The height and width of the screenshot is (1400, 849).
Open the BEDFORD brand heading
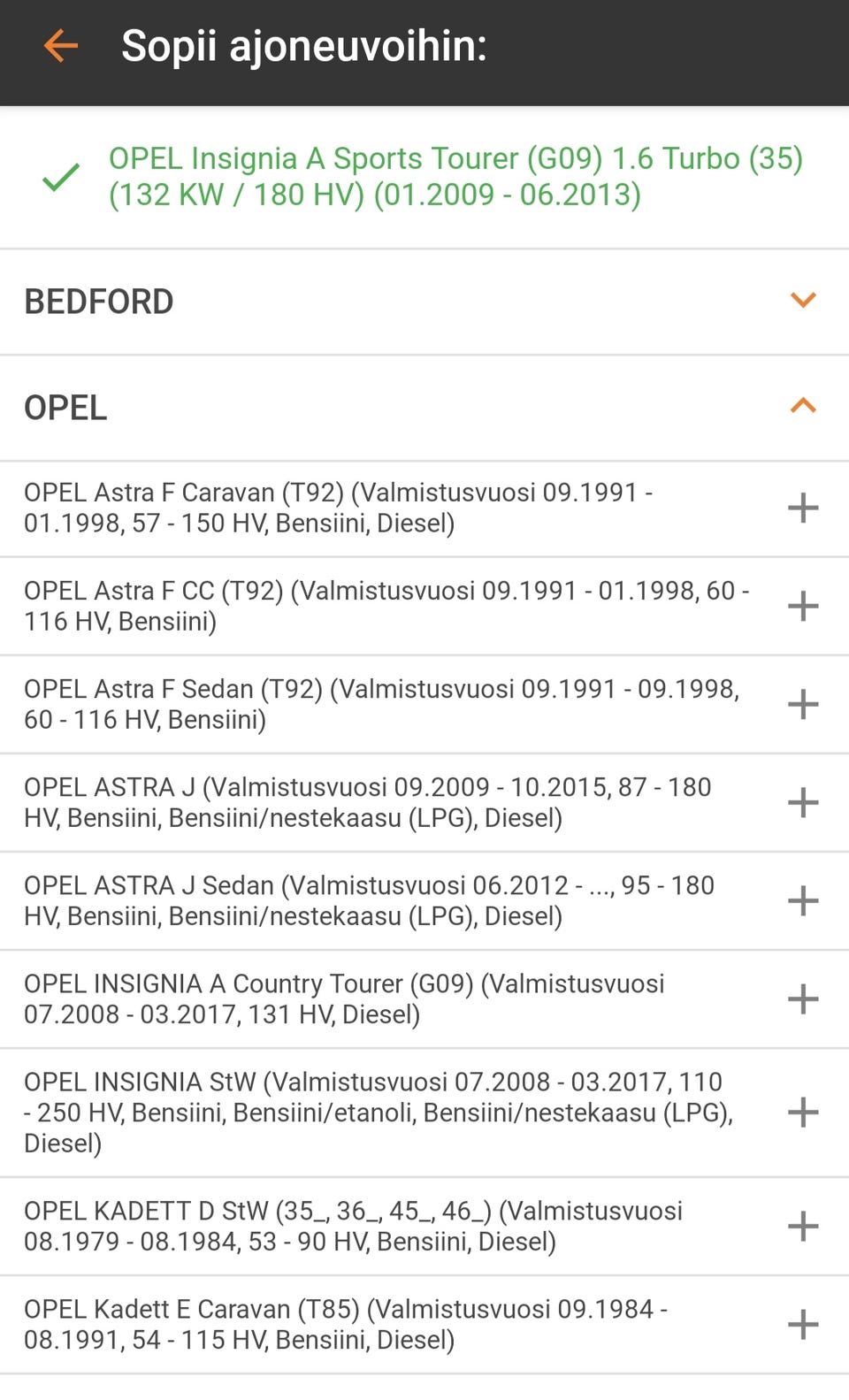tap(99, 302)
